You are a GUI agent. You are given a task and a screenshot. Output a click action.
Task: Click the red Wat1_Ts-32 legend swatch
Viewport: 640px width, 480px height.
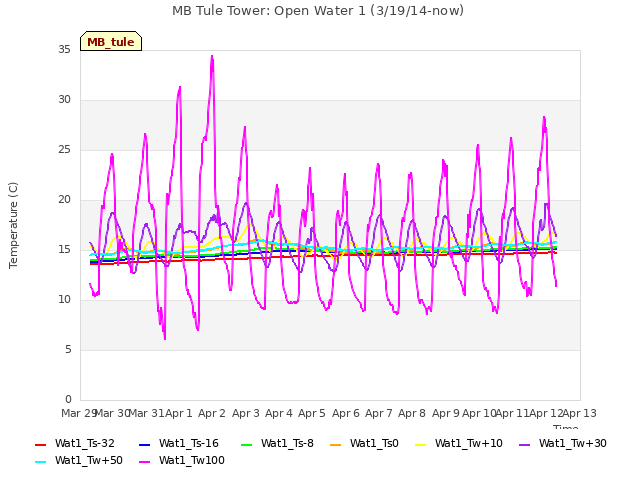tap(41, 444)
